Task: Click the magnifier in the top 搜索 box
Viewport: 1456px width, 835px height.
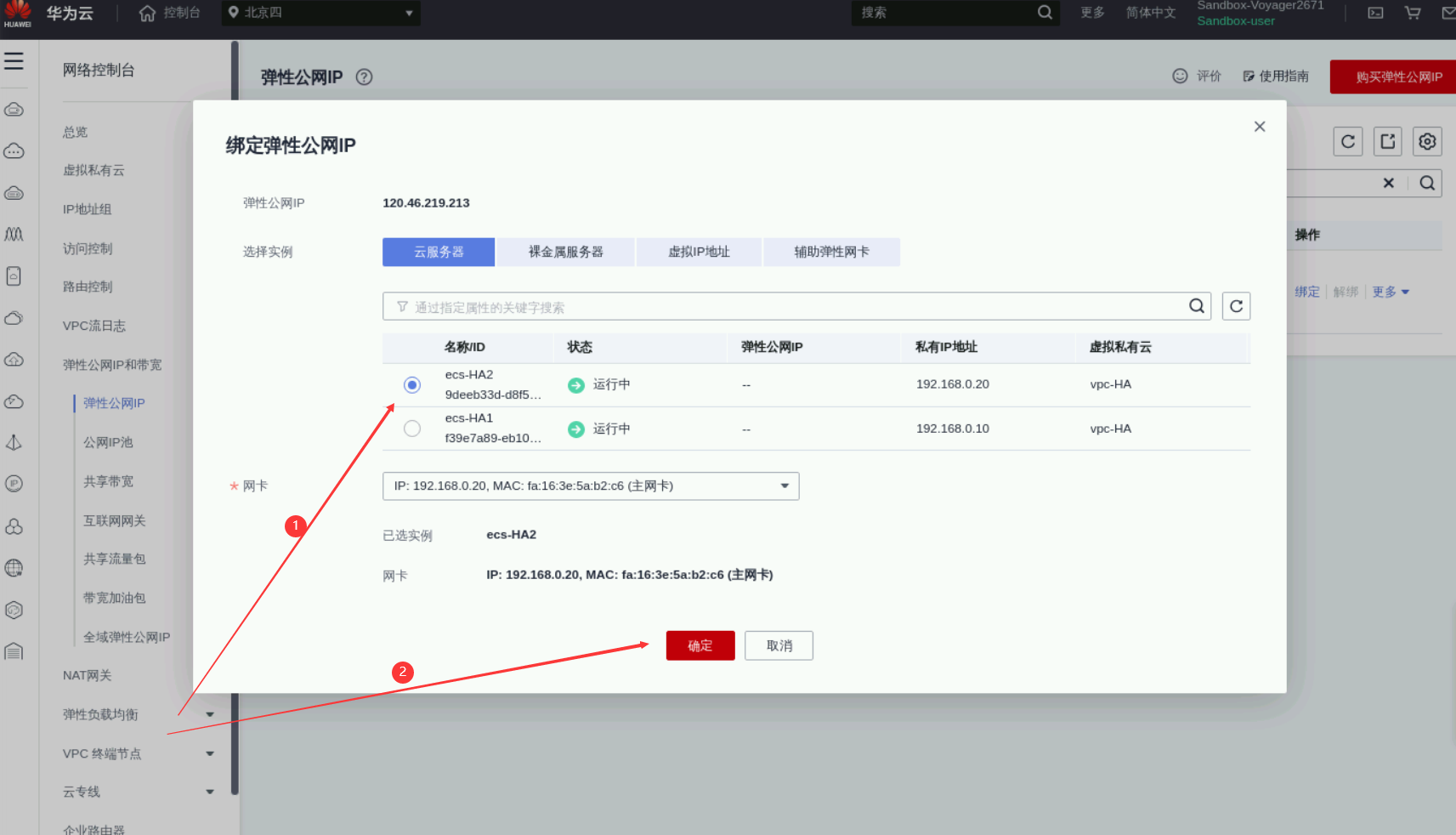Action: 1045,13
